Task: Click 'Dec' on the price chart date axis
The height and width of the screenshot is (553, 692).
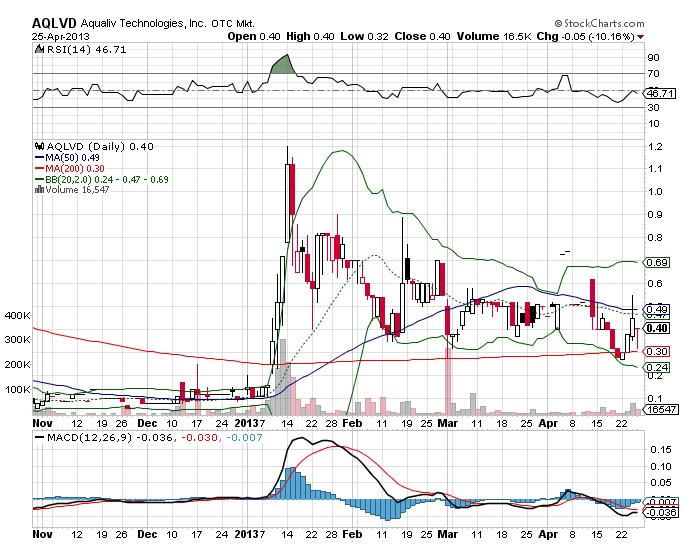Action: click(x=147, y=423)
